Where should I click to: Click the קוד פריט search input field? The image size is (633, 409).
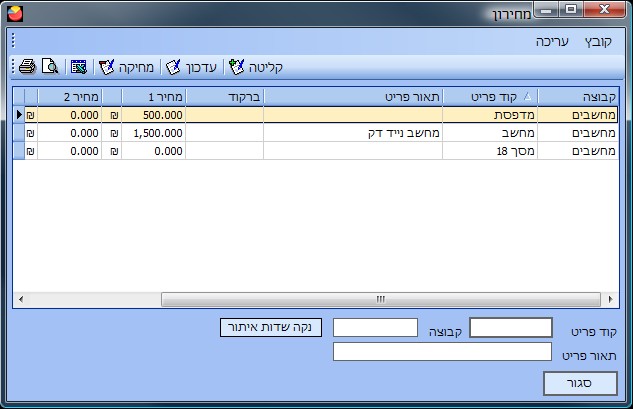pyautogui.click(x=510, y=328)
